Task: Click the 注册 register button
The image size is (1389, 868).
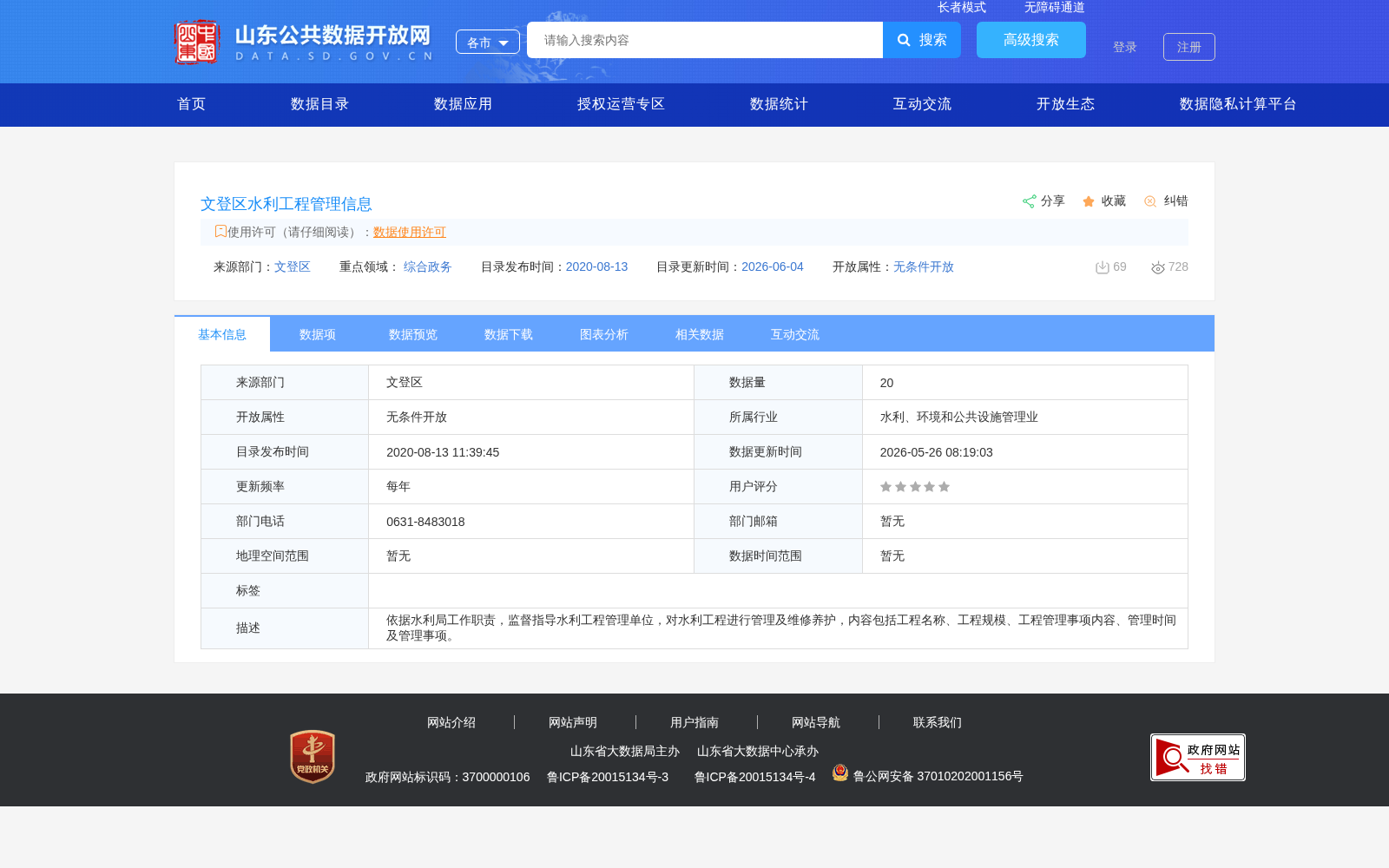Action: tap(1189, 47)
